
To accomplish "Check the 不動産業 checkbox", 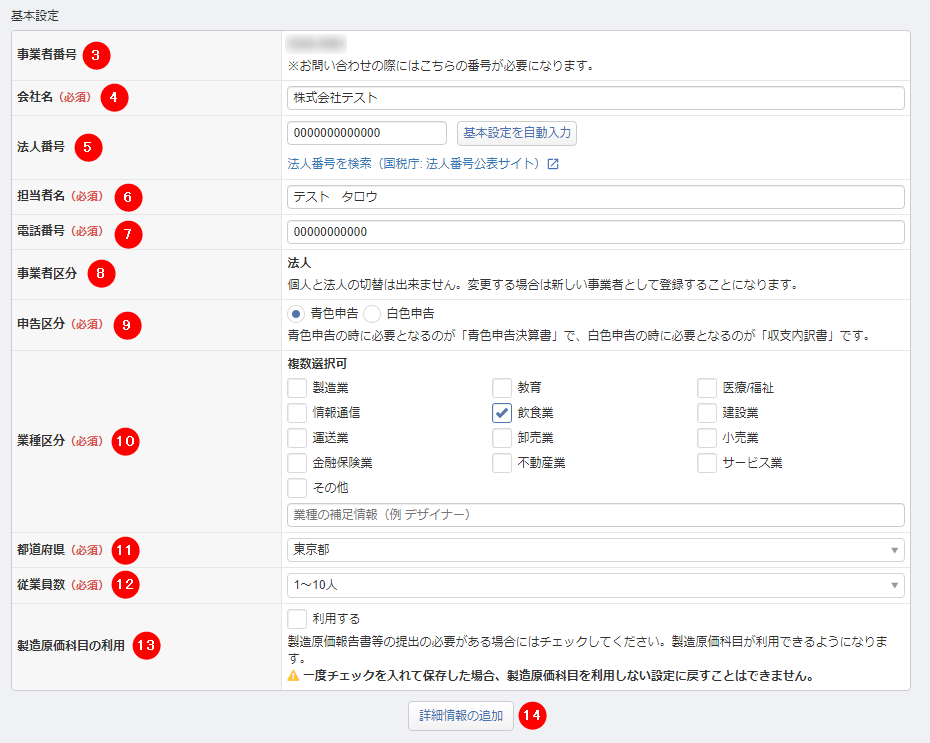I will (502, 463).
